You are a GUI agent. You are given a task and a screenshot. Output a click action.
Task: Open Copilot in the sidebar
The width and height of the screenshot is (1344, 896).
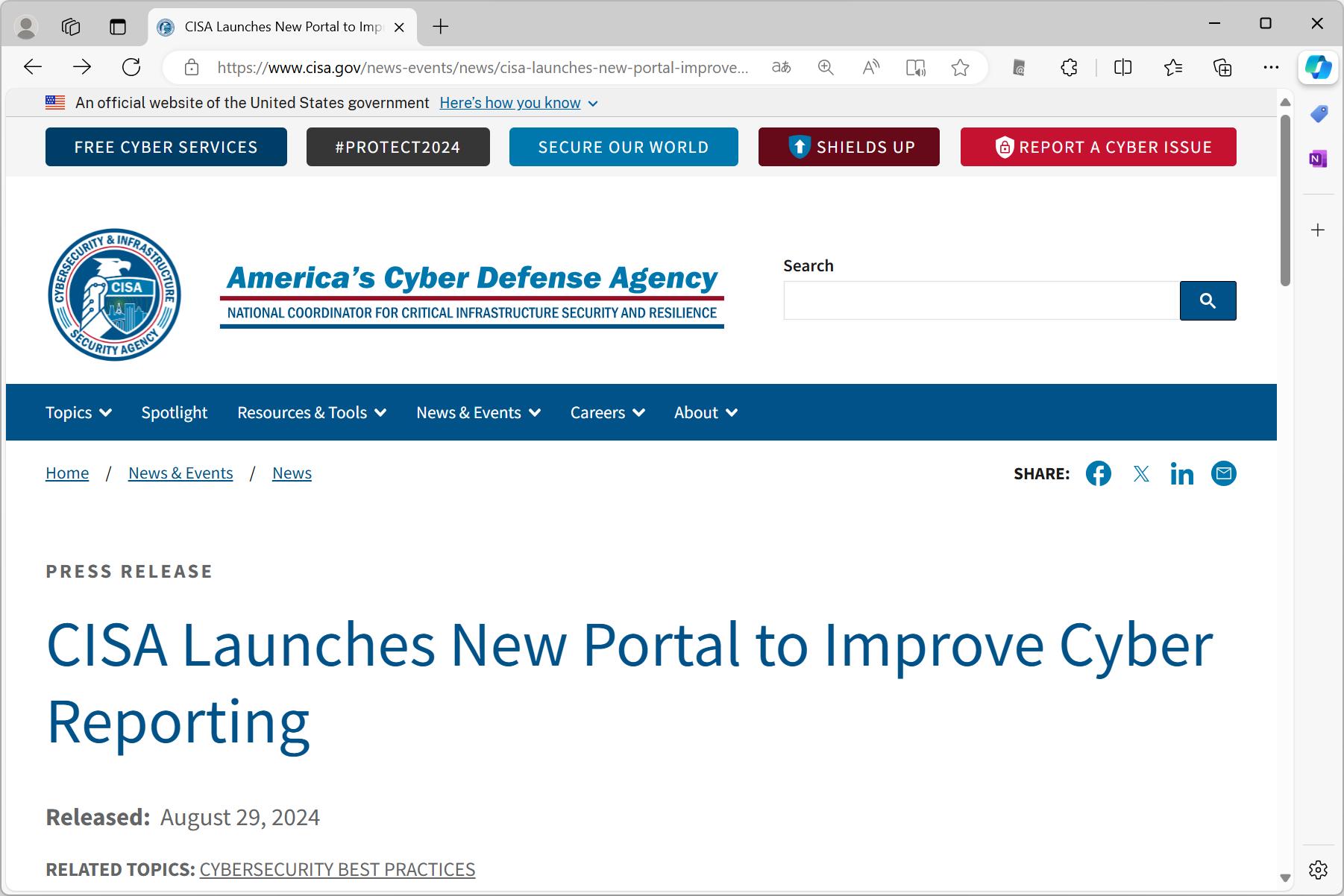pyautogui.click(x=1318, y=68)
